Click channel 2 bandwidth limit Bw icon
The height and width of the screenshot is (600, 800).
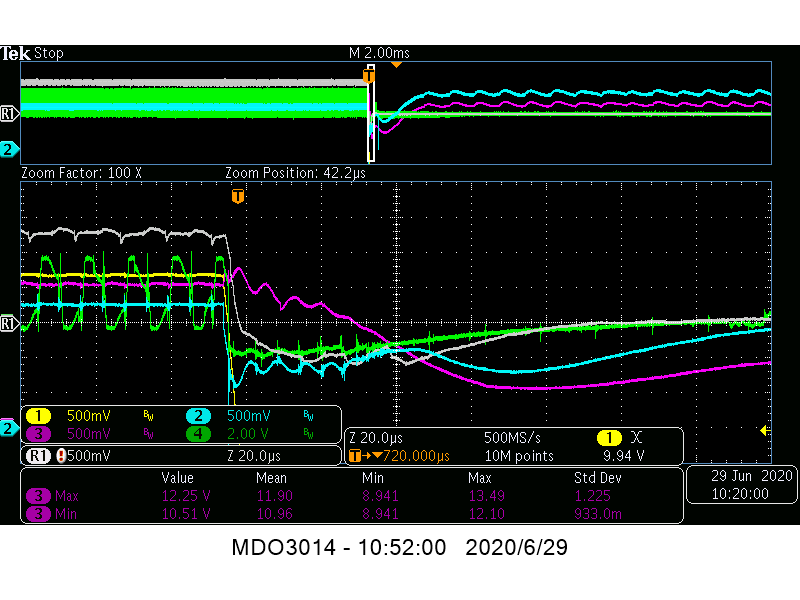coord(308,416)
